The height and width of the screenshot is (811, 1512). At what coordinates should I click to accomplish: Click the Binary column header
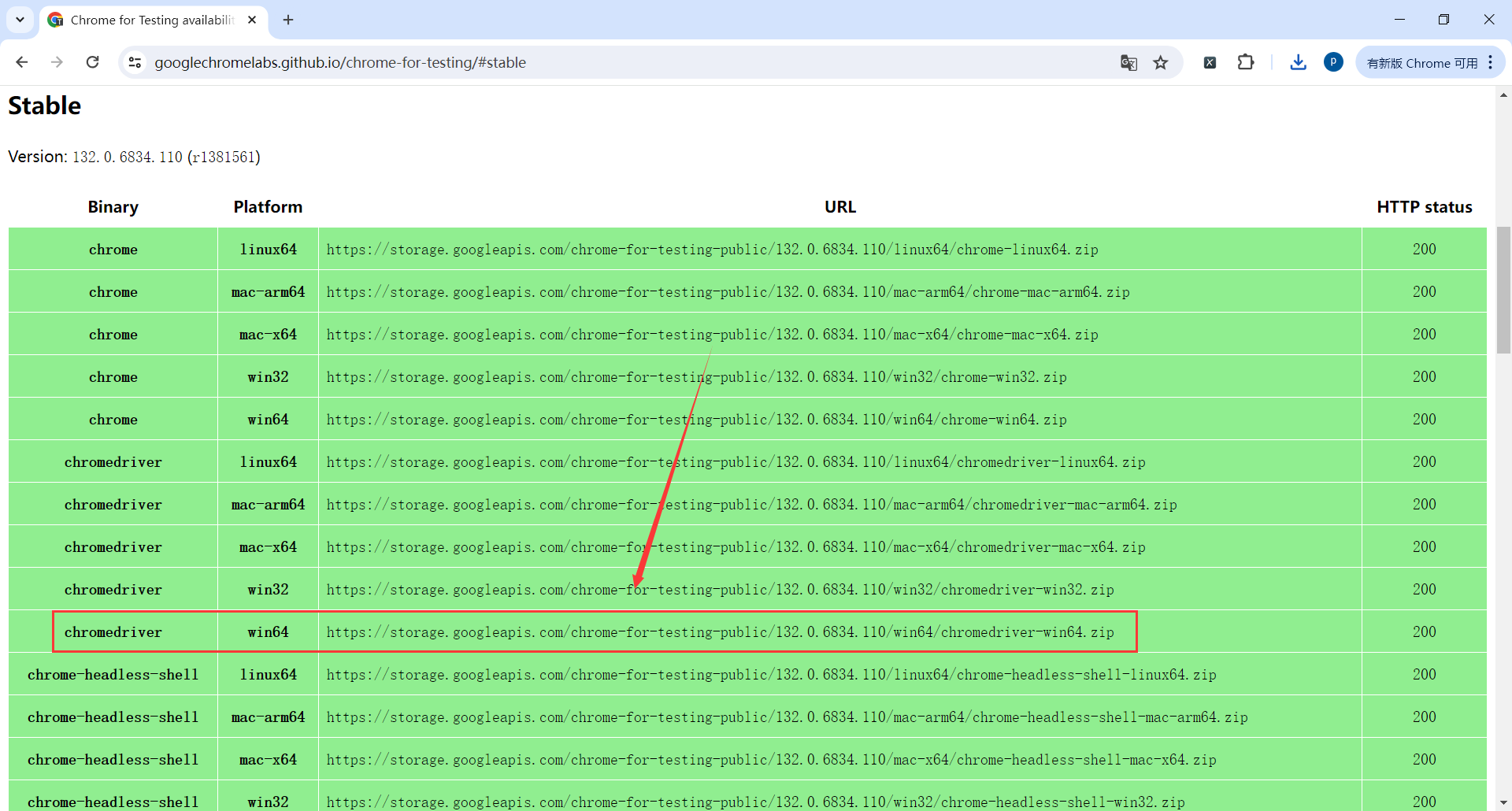click(x=113, y=207)
